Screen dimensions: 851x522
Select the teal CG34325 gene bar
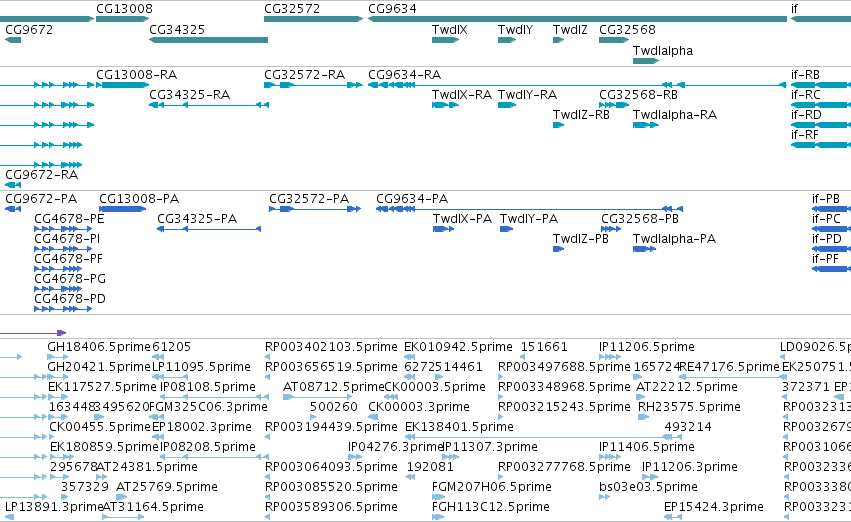[x=208, y=40]
